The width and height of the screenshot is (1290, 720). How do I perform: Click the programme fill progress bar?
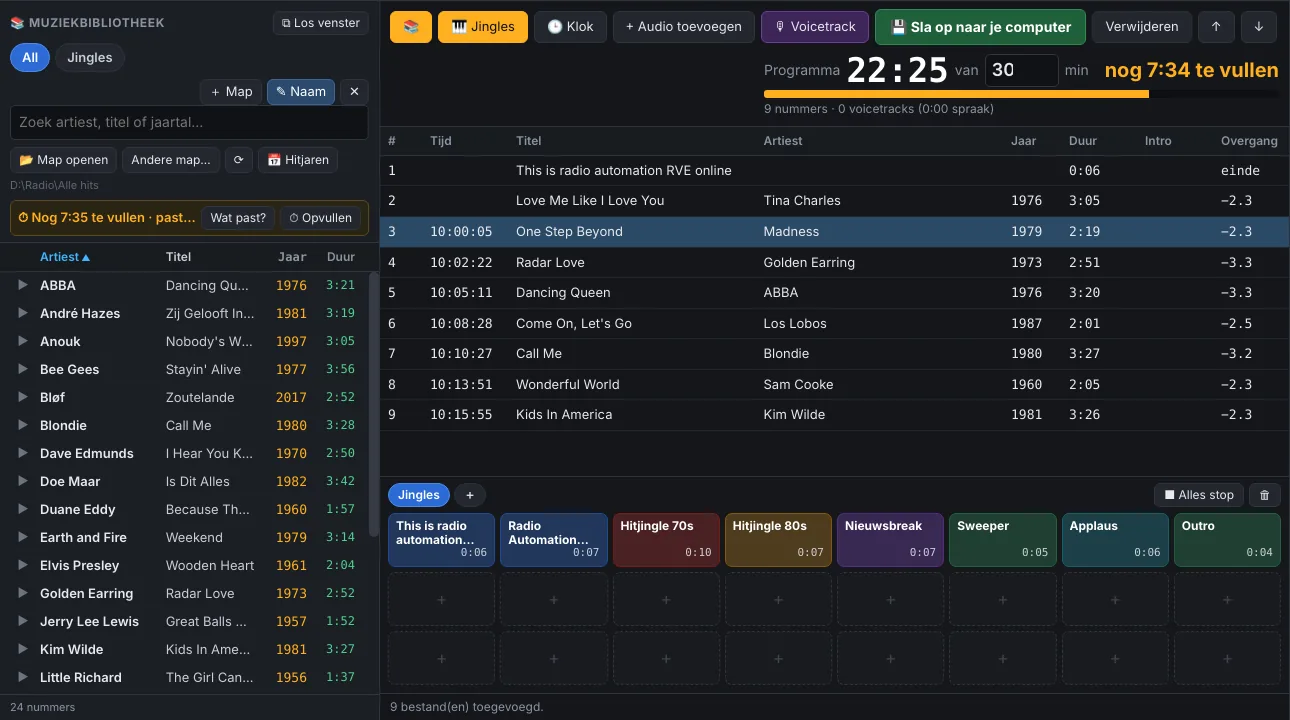tap(1021, 94)
